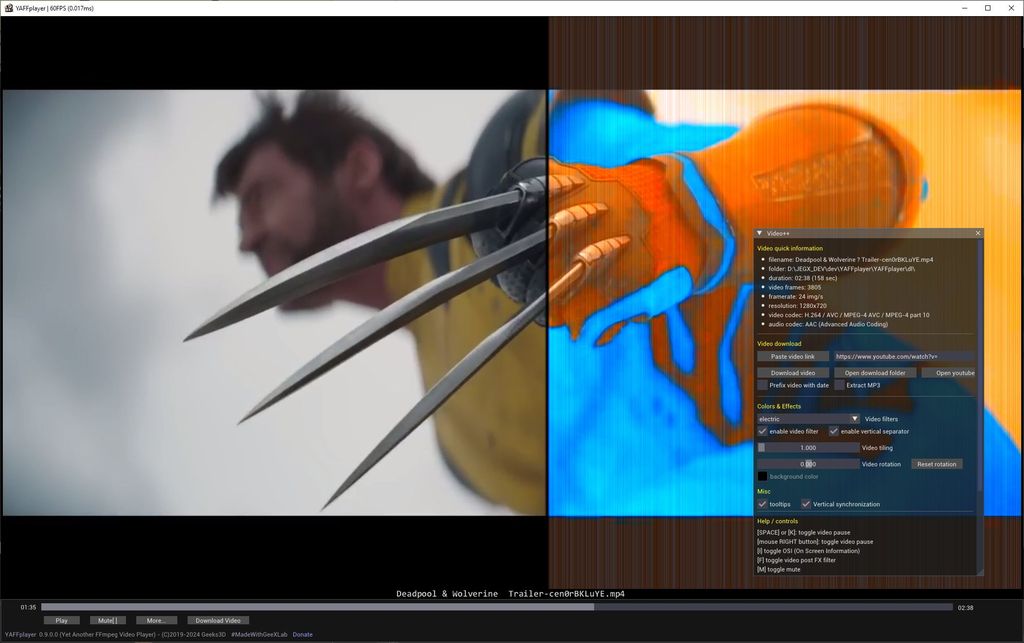The image size is (1024, 643).
Task: Uncheck the tooltips checkbox
Action: tap(762, 504)
